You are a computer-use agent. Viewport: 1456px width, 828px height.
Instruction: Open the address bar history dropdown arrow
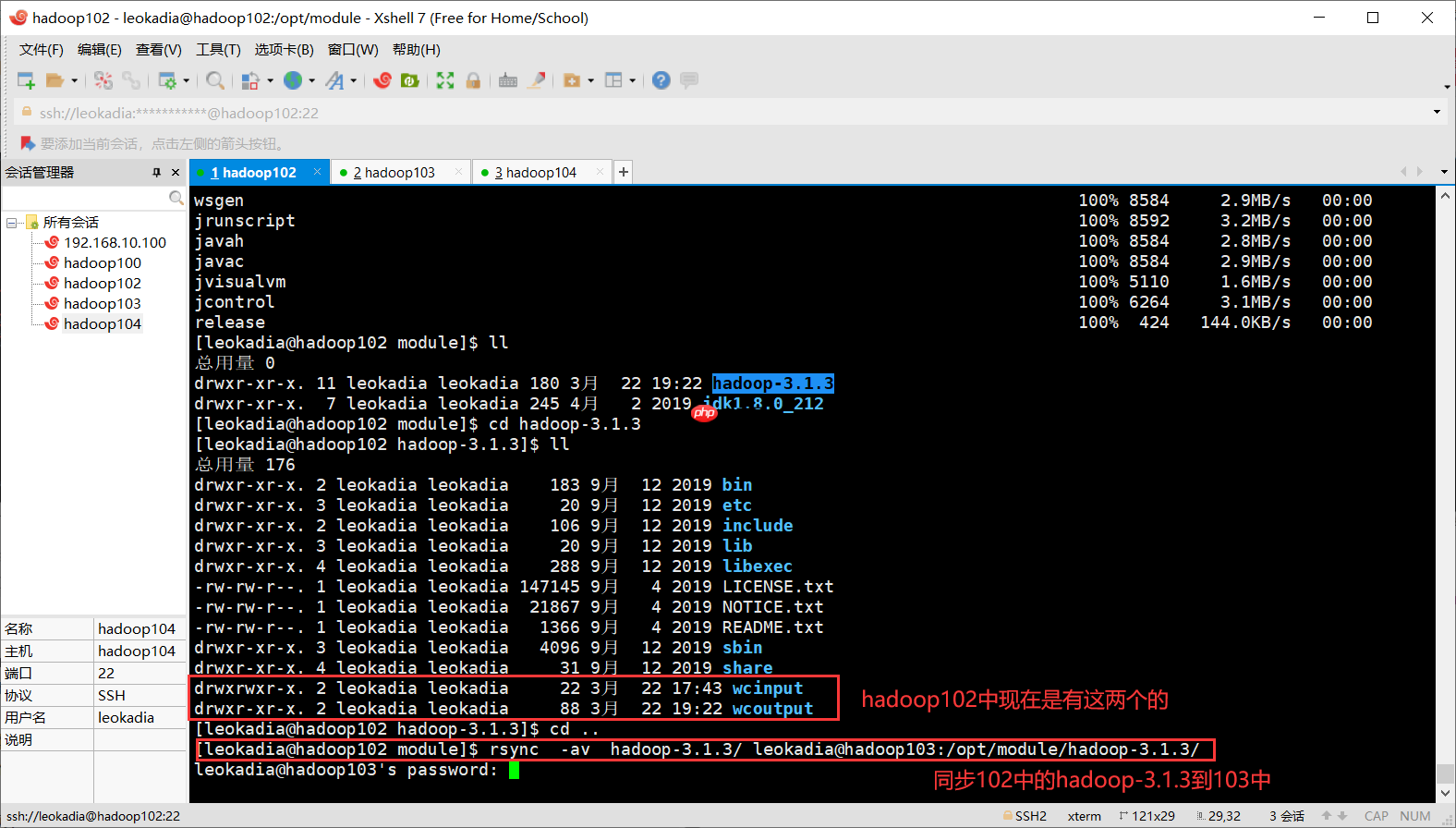pos(1437,112)
